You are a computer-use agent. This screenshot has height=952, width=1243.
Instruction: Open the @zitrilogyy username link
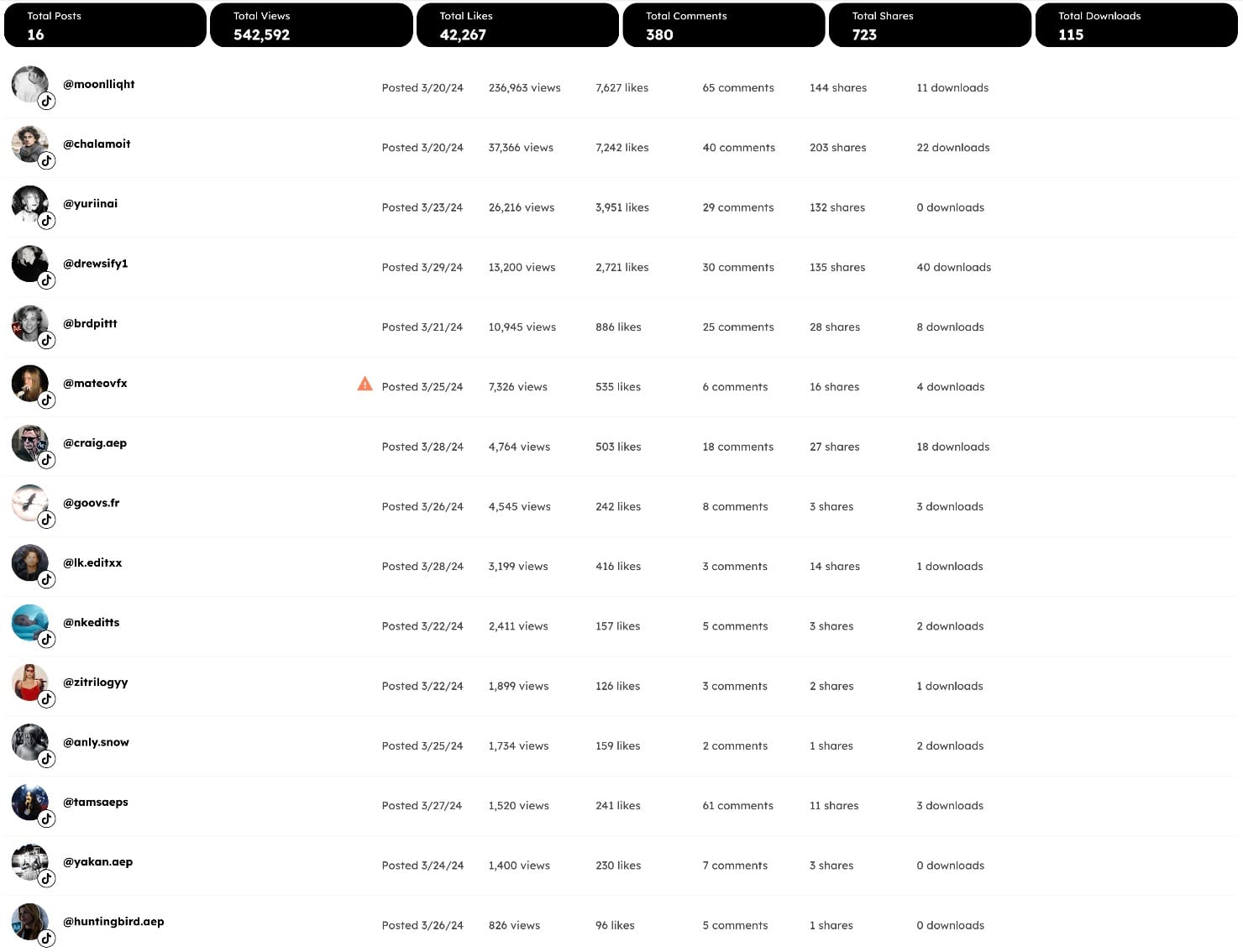[x=96, y=682]
